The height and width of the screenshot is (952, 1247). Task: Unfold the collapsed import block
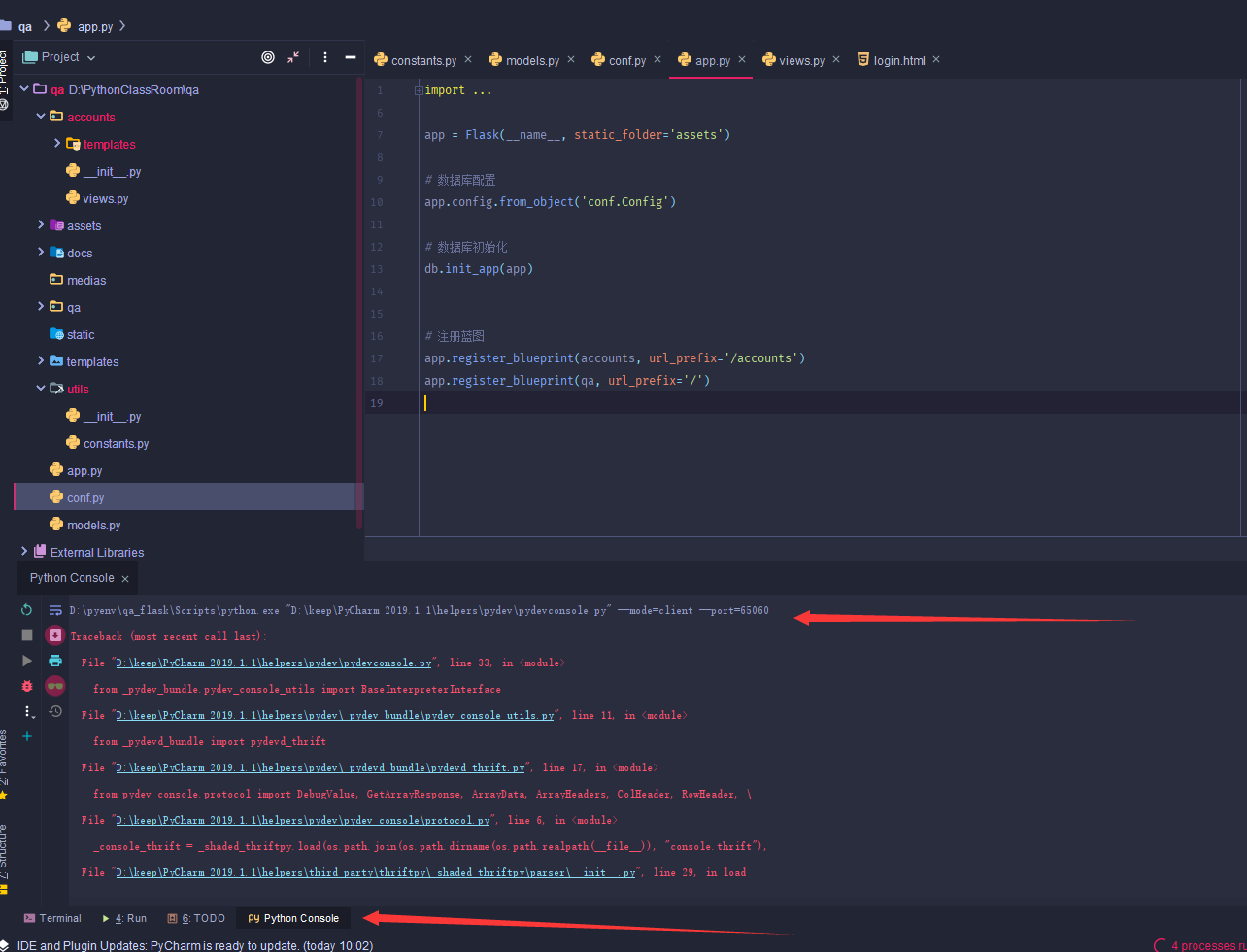click(419, 90)
